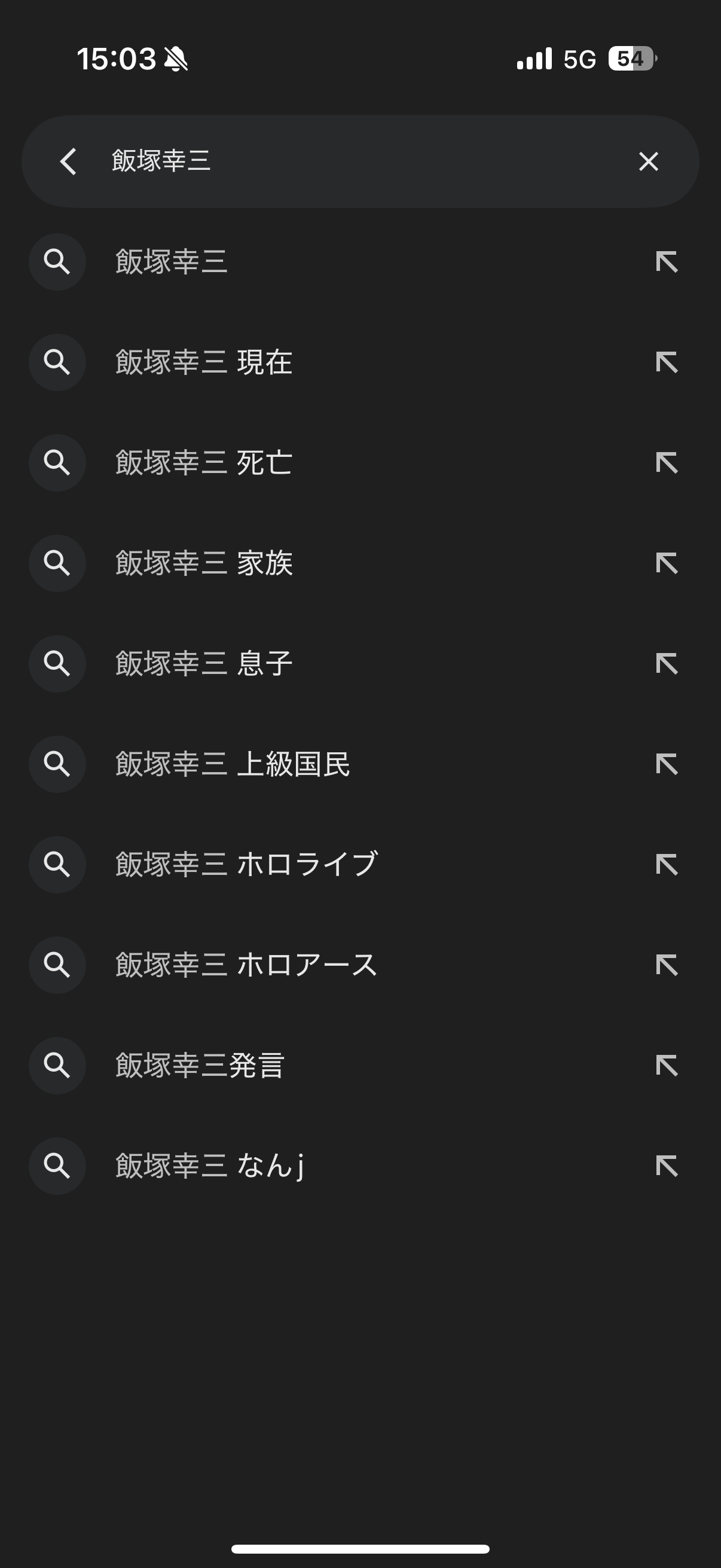Clear the search text with X icon
Image resolution: width=721 pixels, height=1568 pixels.
coord(649,161)
